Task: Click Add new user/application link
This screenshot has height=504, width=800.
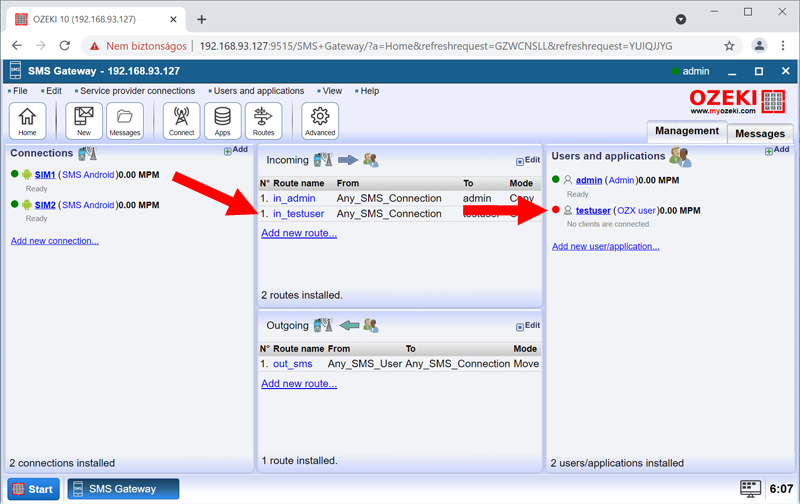Action: coord(606,246)
